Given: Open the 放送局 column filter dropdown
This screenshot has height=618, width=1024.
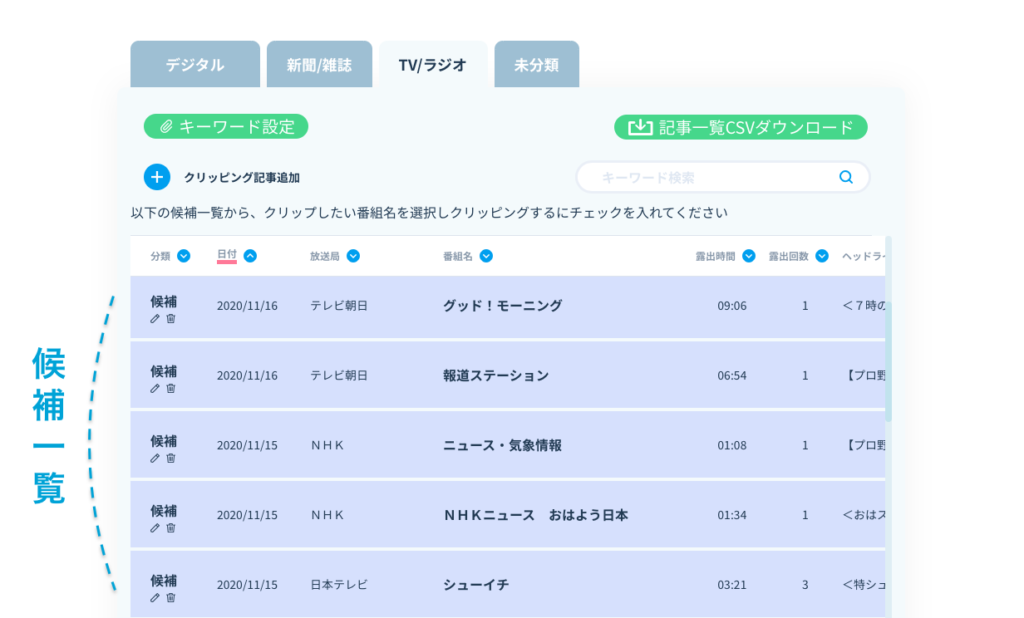Looking at the screenshot, I should click(x=353, y=256).
